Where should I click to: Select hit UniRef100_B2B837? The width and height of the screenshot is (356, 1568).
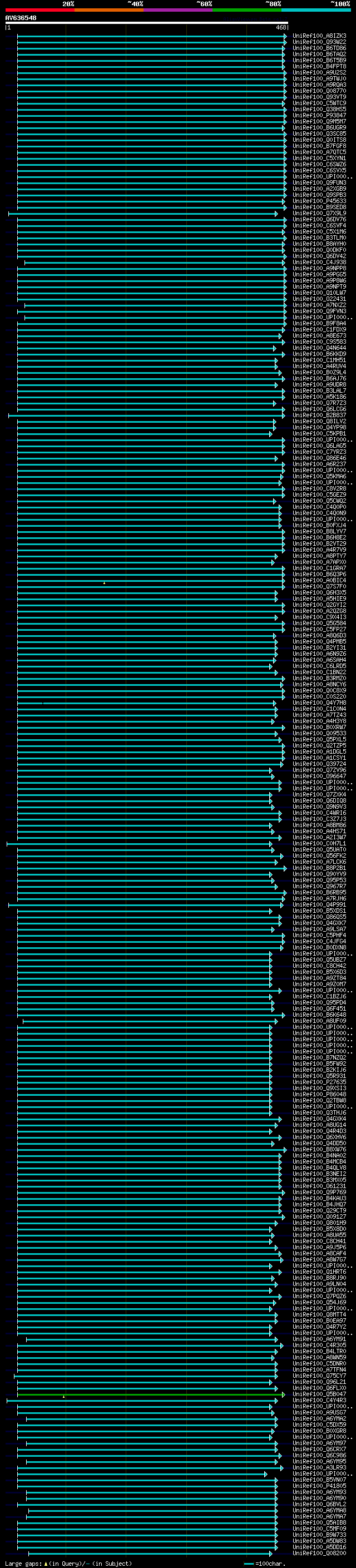(319, 416)
